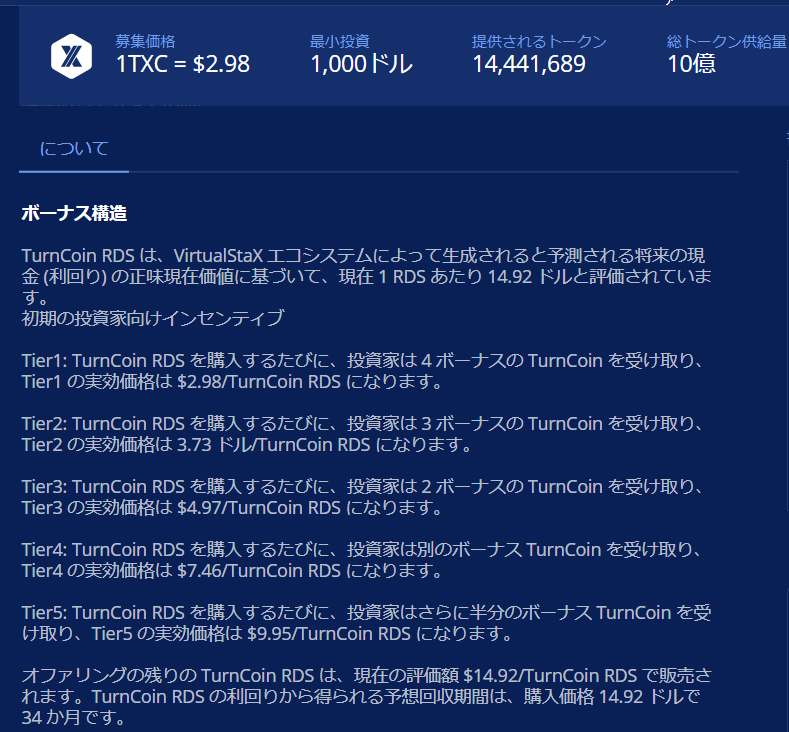Click the paragraph mentioning 34 か月
Image resolution: width=789 pixels, height=732 pixels.
[x=366, y=696]
